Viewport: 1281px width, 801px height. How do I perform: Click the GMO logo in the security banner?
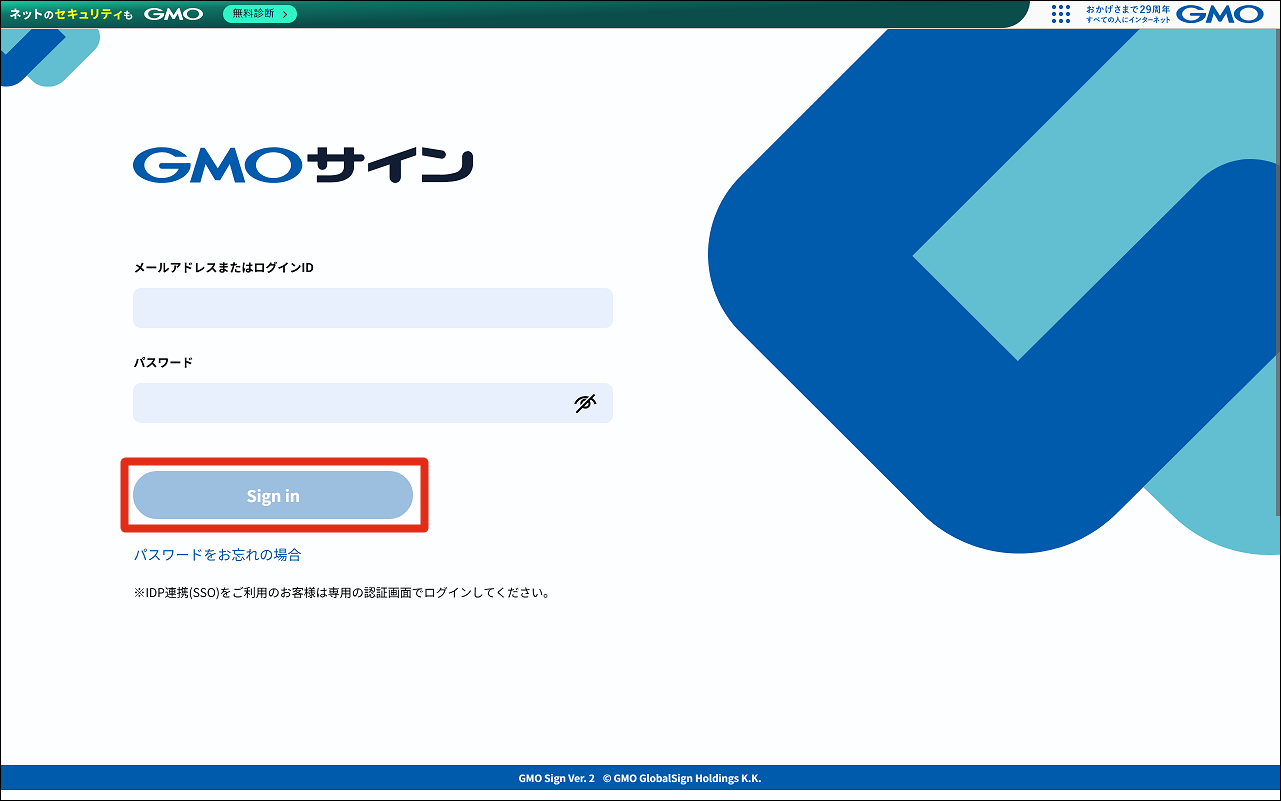coord(173,14)
